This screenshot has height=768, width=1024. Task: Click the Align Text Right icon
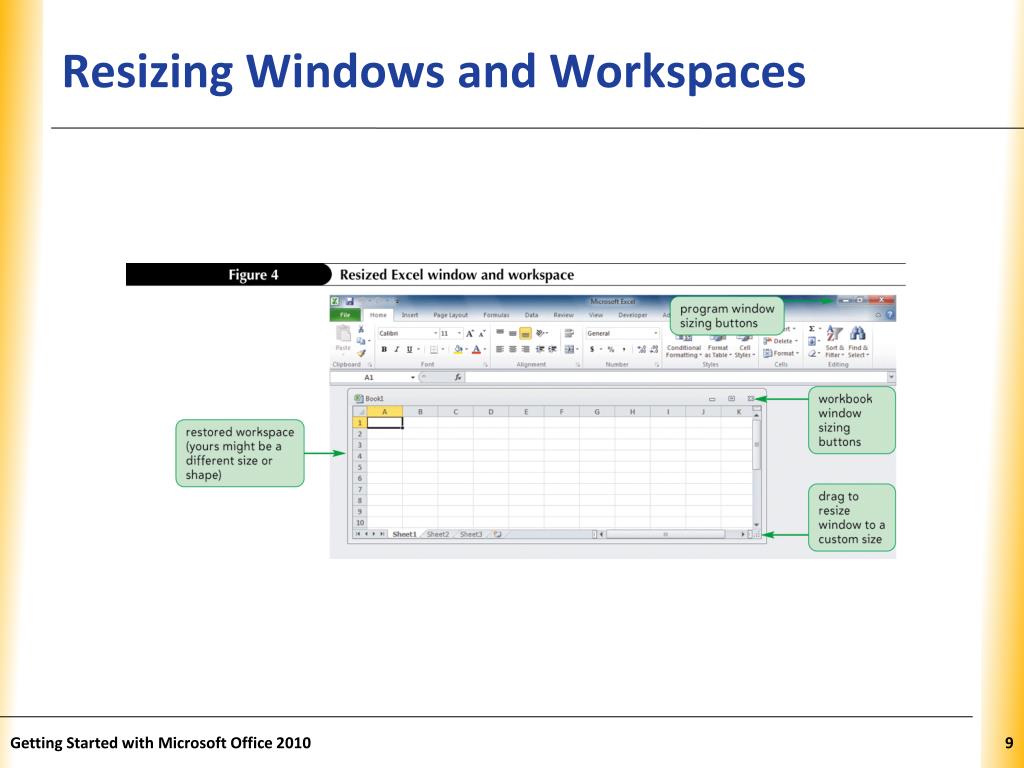[x=525, y=349]
